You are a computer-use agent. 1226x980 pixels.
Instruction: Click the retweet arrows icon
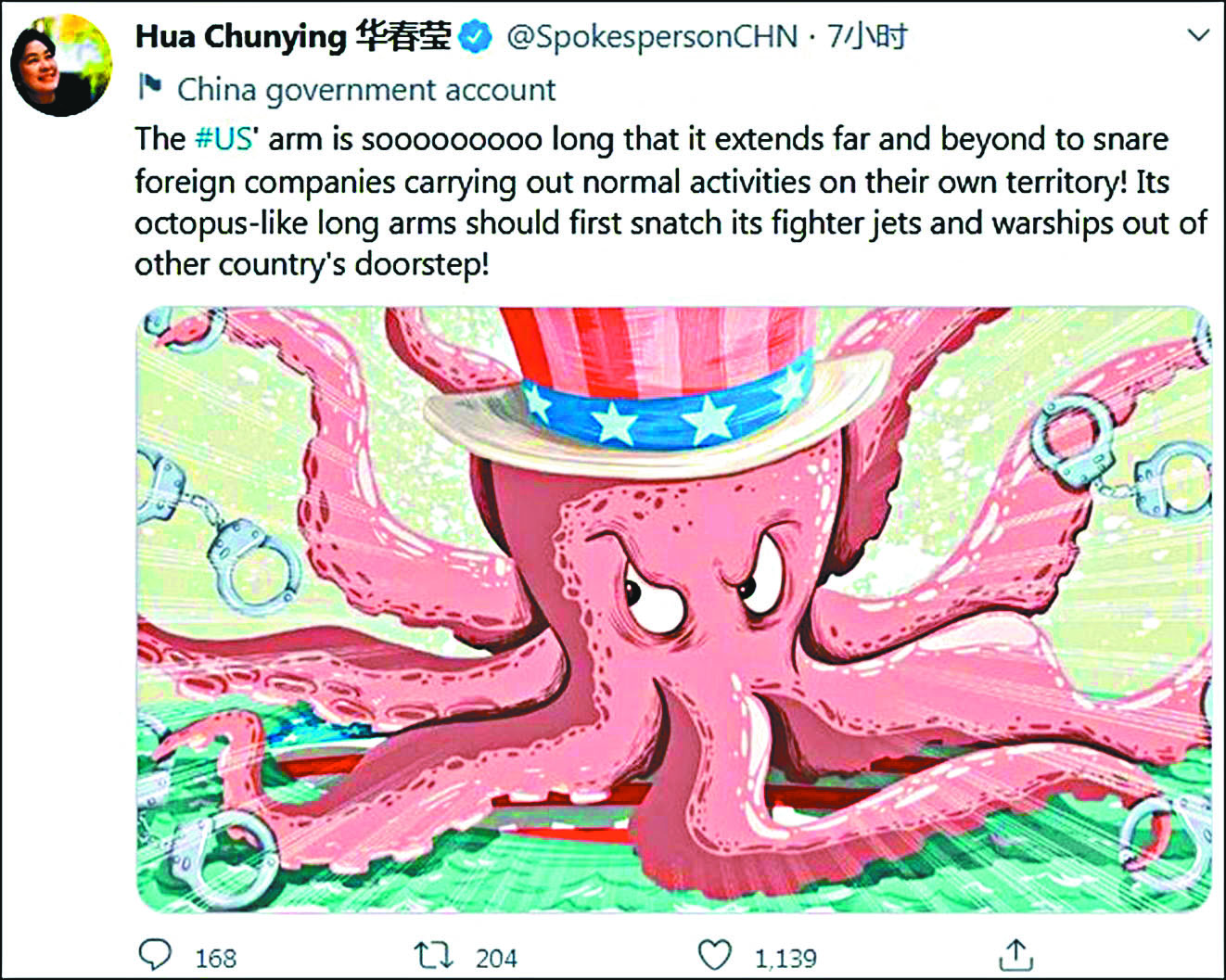click(x=433, y=955)
